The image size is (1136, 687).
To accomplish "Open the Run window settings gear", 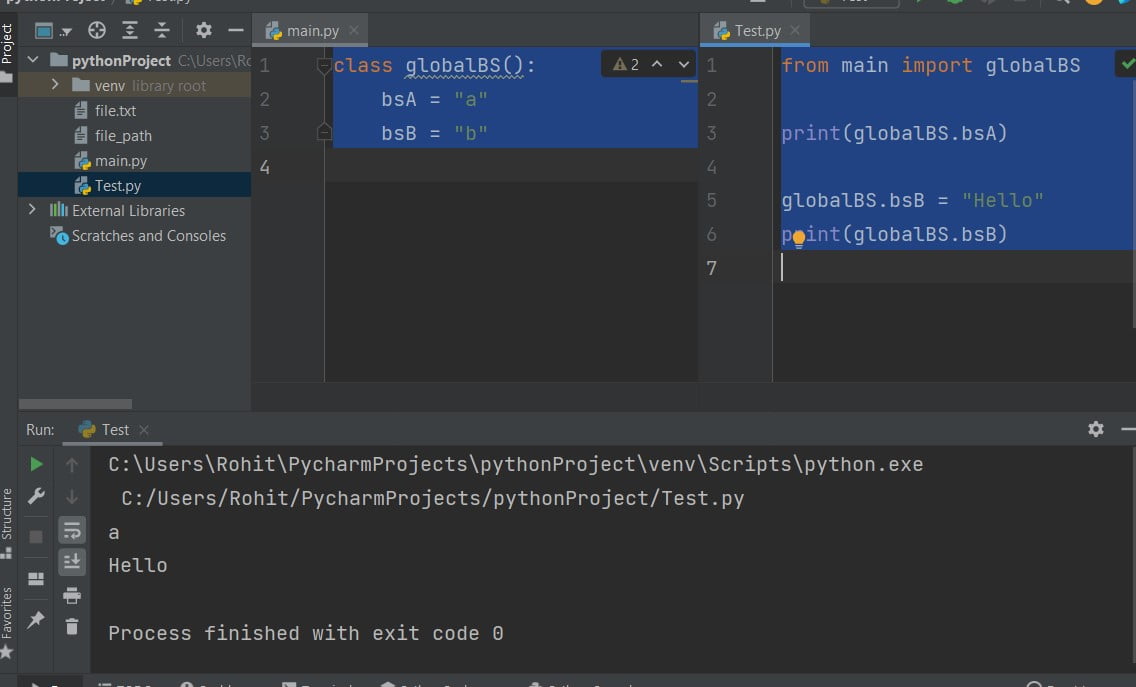I will [x=1096, y=428].
